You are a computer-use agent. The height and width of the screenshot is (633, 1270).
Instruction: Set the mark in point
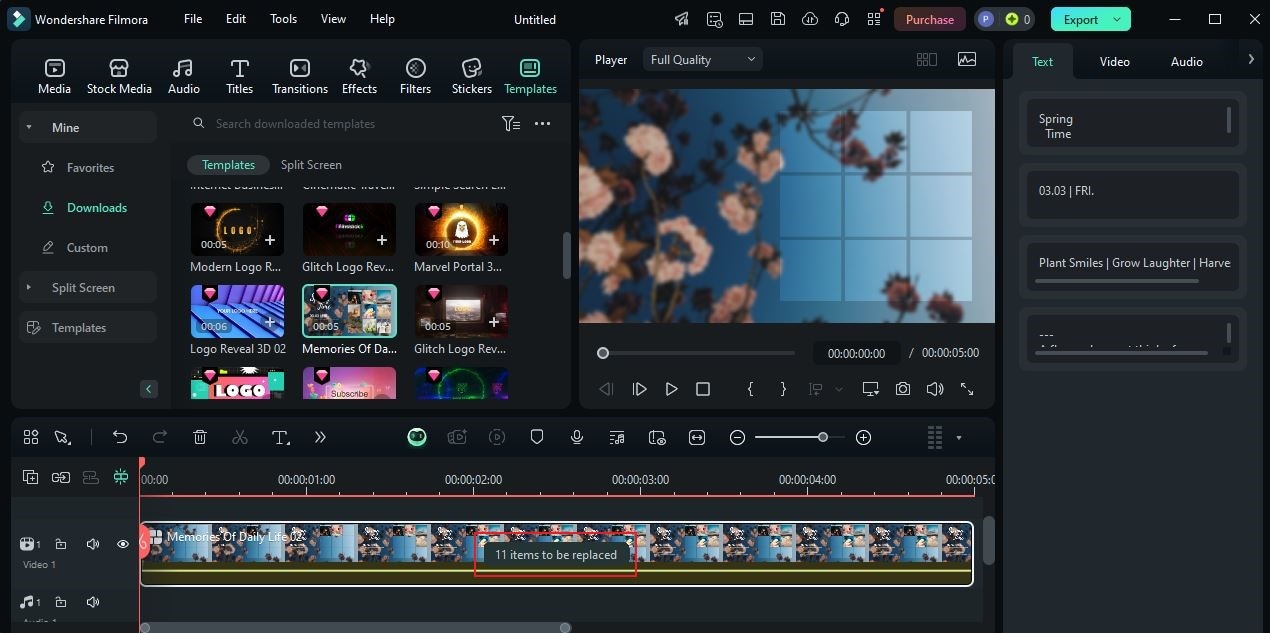click(x=750, y=389)
